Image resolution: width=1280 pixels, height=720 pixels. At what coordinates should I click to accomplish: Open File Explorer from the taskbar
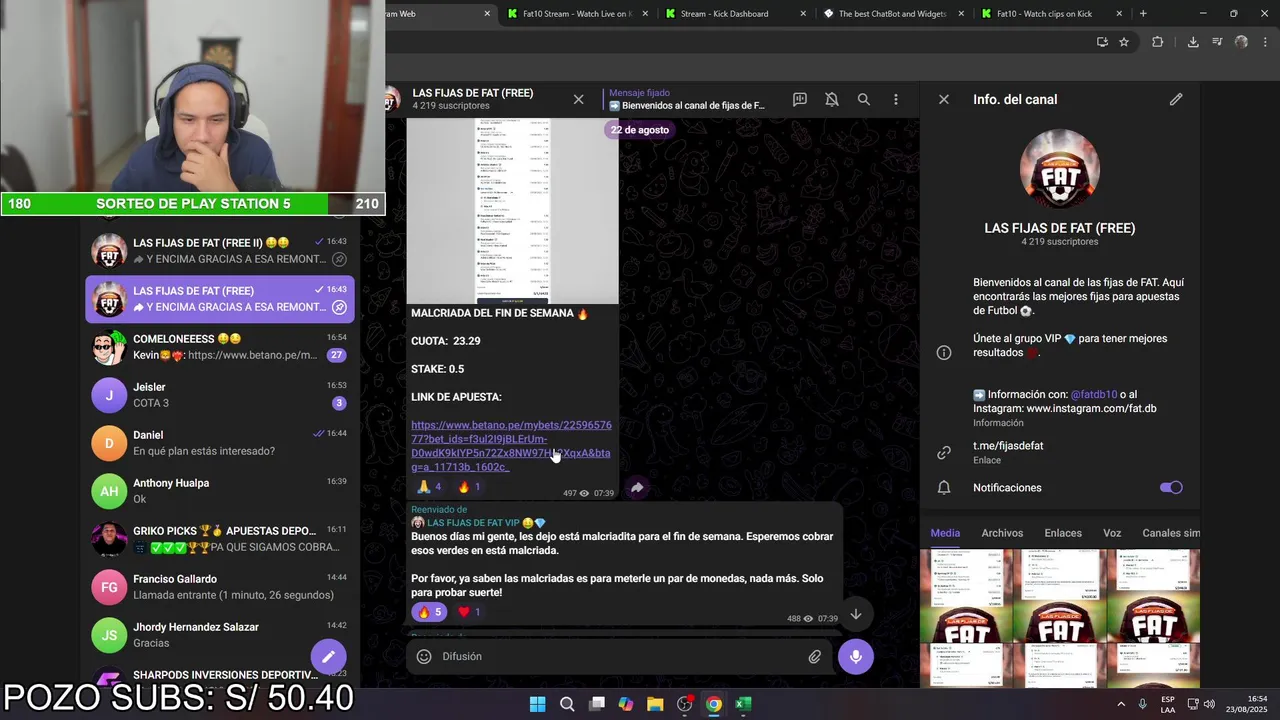pos(655,704)
